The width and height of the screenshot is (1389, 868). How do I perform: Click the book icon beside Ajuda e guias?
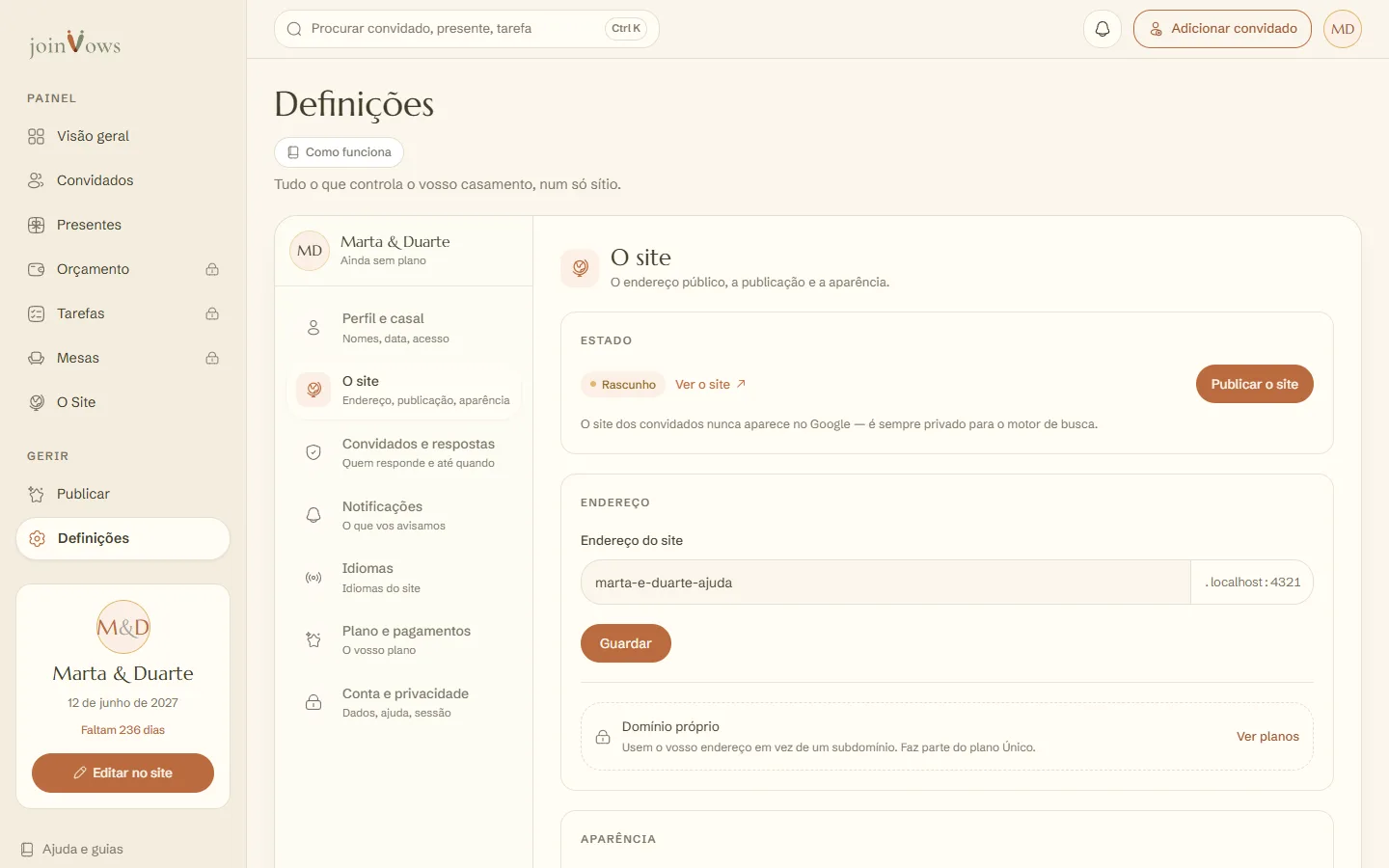point(27,850)
